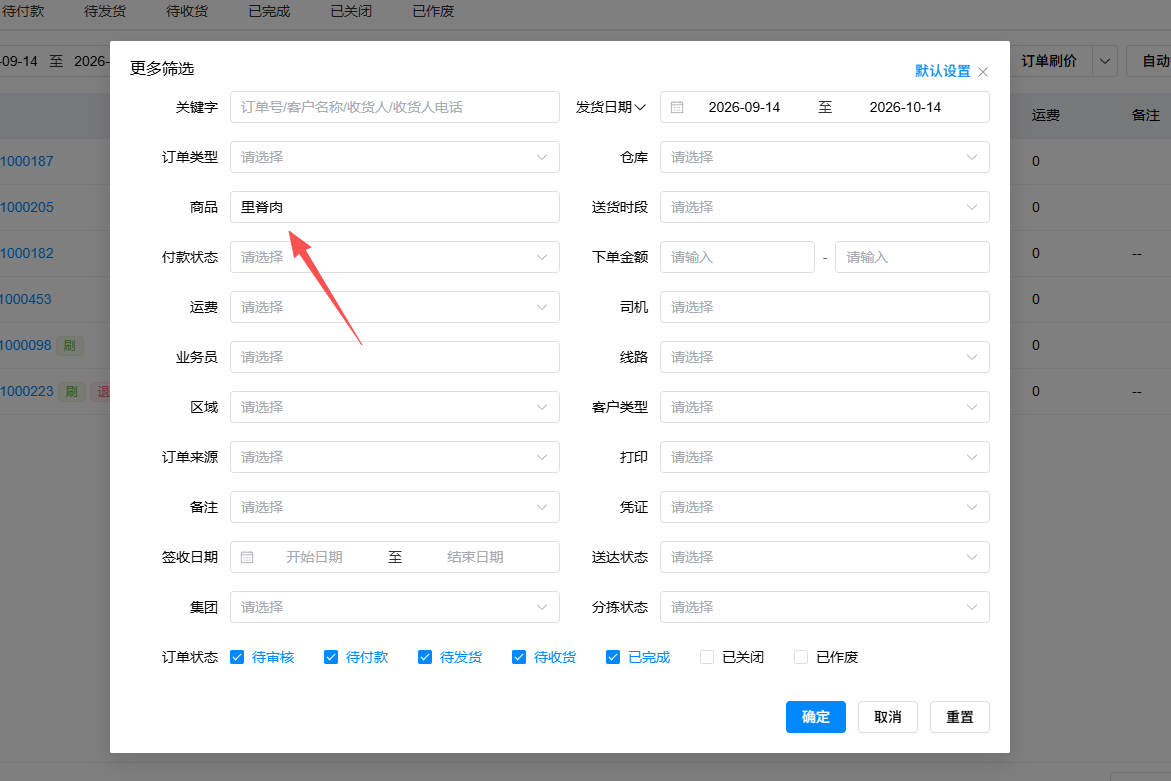Click the 司机 select field

point(824,308)
